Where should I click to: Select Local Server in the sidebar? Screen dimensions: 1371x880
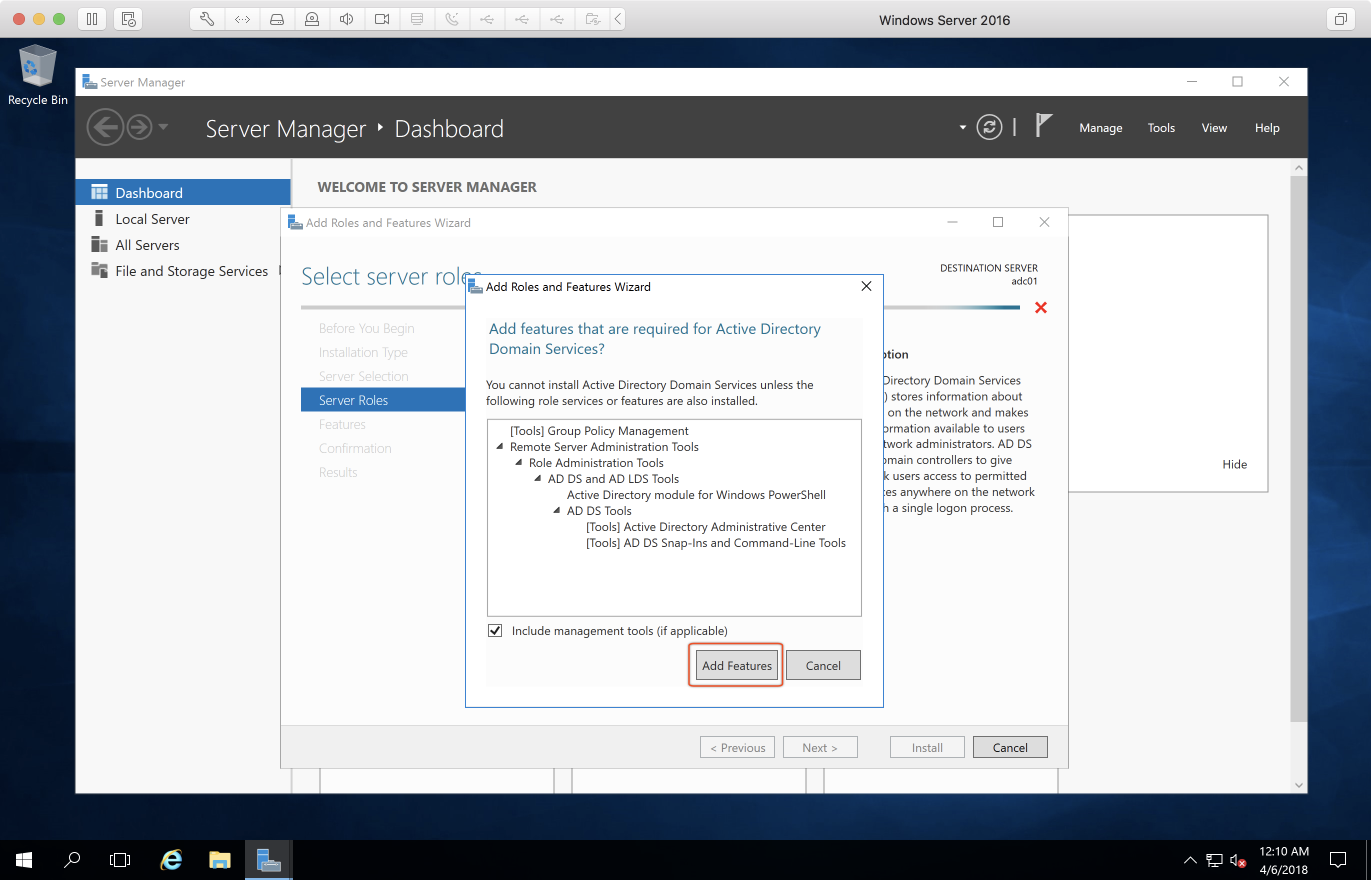[x=152, y=219]
